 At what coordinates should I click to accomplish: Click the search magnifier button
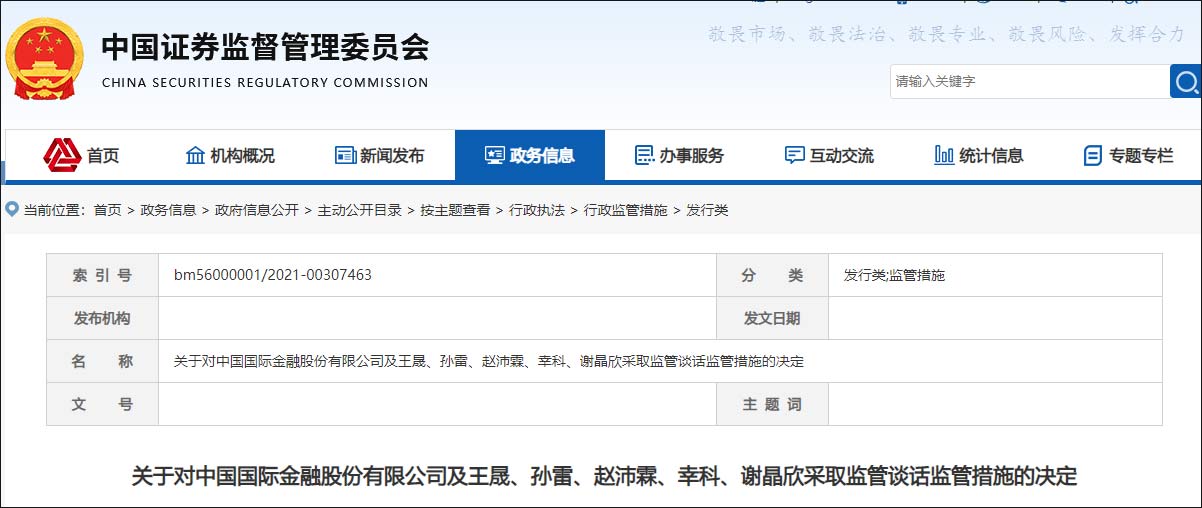(1186, 81)
